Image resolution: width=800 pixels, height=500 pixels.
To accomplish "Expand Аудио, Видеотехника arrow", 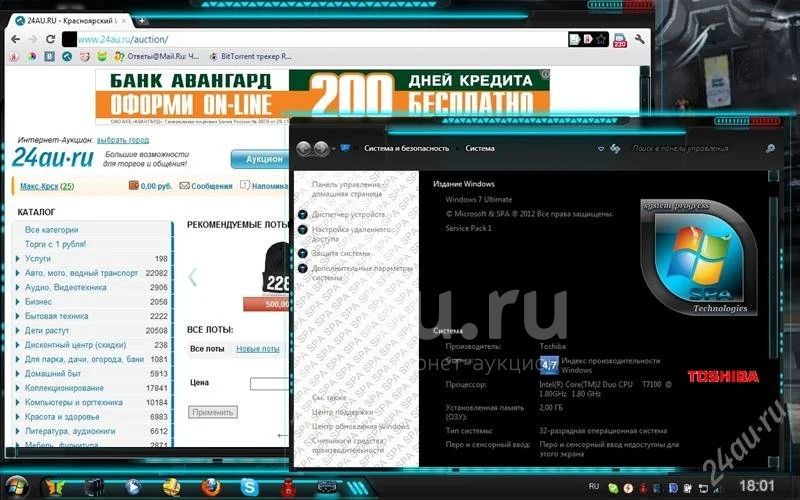I will [x=18, y=287].
